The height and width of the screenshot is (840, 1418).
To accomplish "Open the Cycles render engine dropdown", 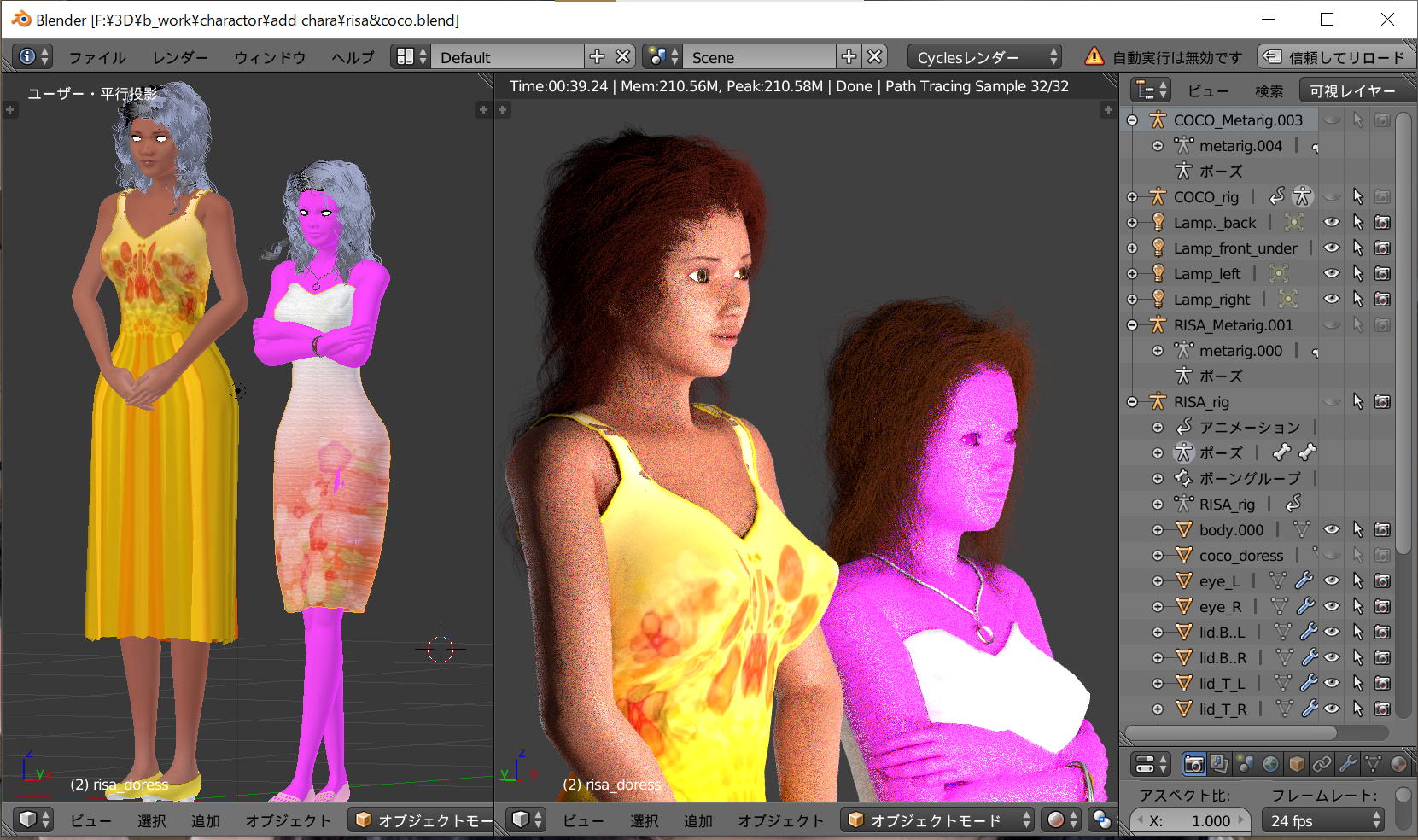I will 983,57.
